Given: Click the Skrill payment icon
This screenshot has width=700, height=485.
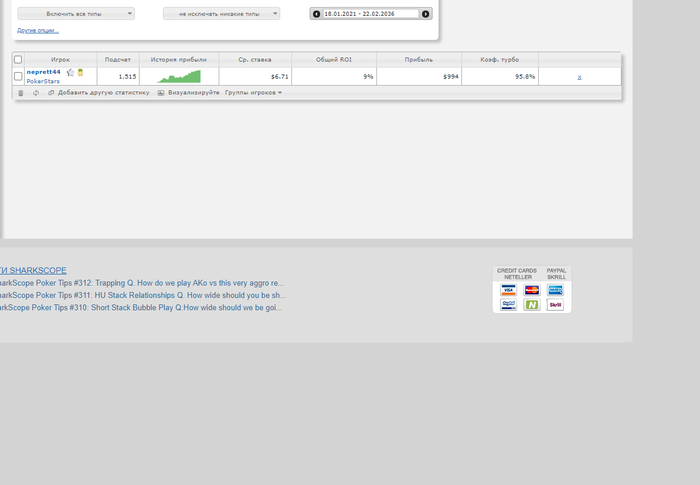Looking at the screenshot, I should pos(555,305).
